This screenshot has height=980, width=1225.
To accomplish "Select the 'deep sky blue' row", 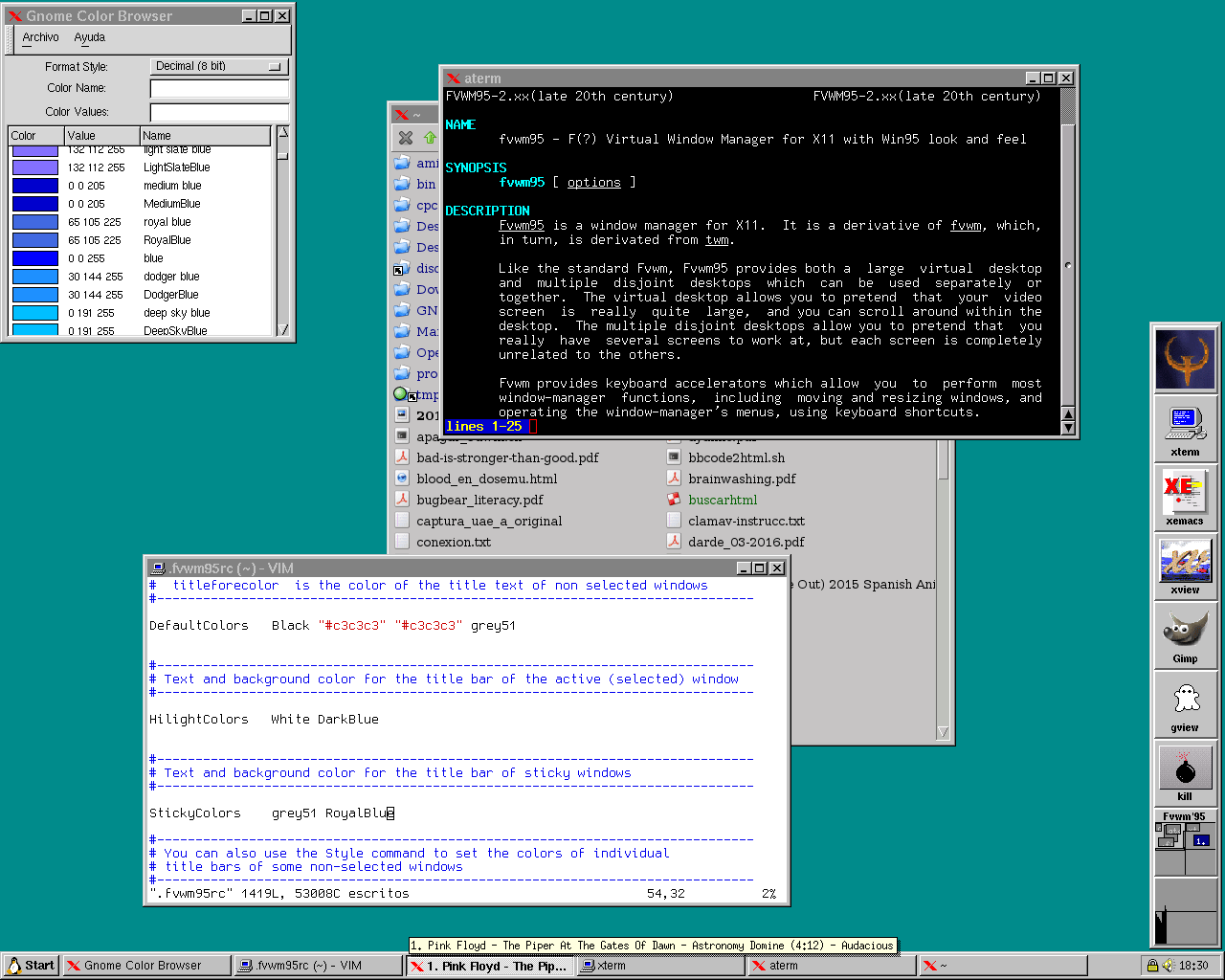I will pos(142,313).
